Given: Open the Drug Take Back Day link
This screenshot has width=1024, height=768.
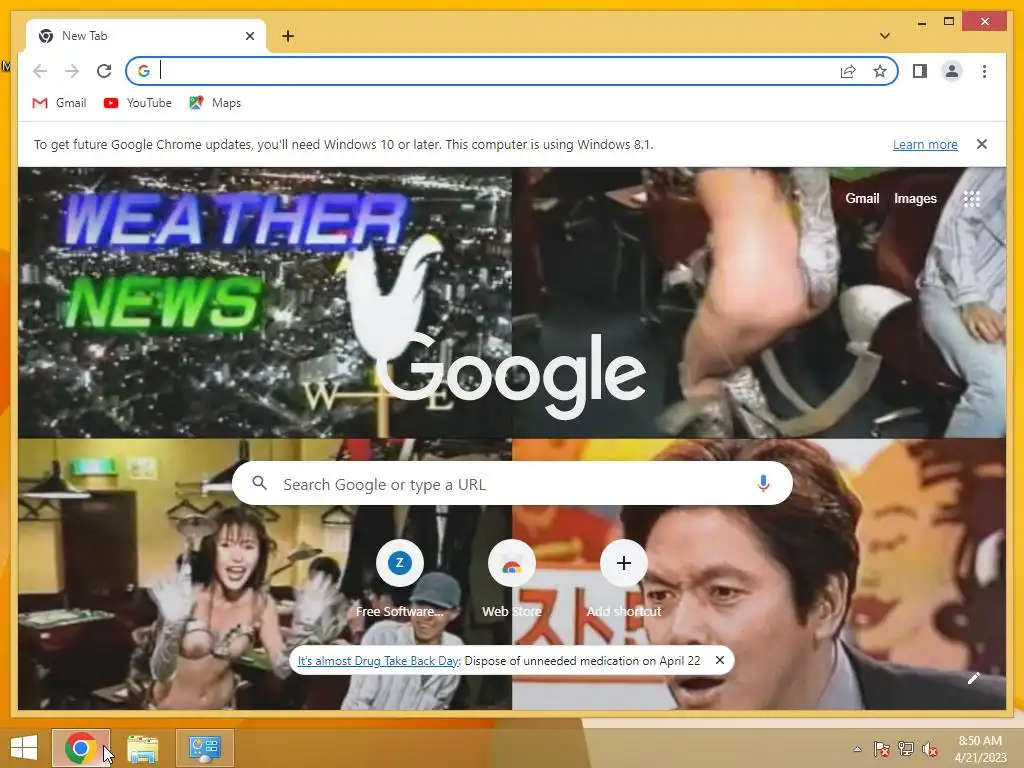Looking at the screenshot, I should [x=378, y=661].
